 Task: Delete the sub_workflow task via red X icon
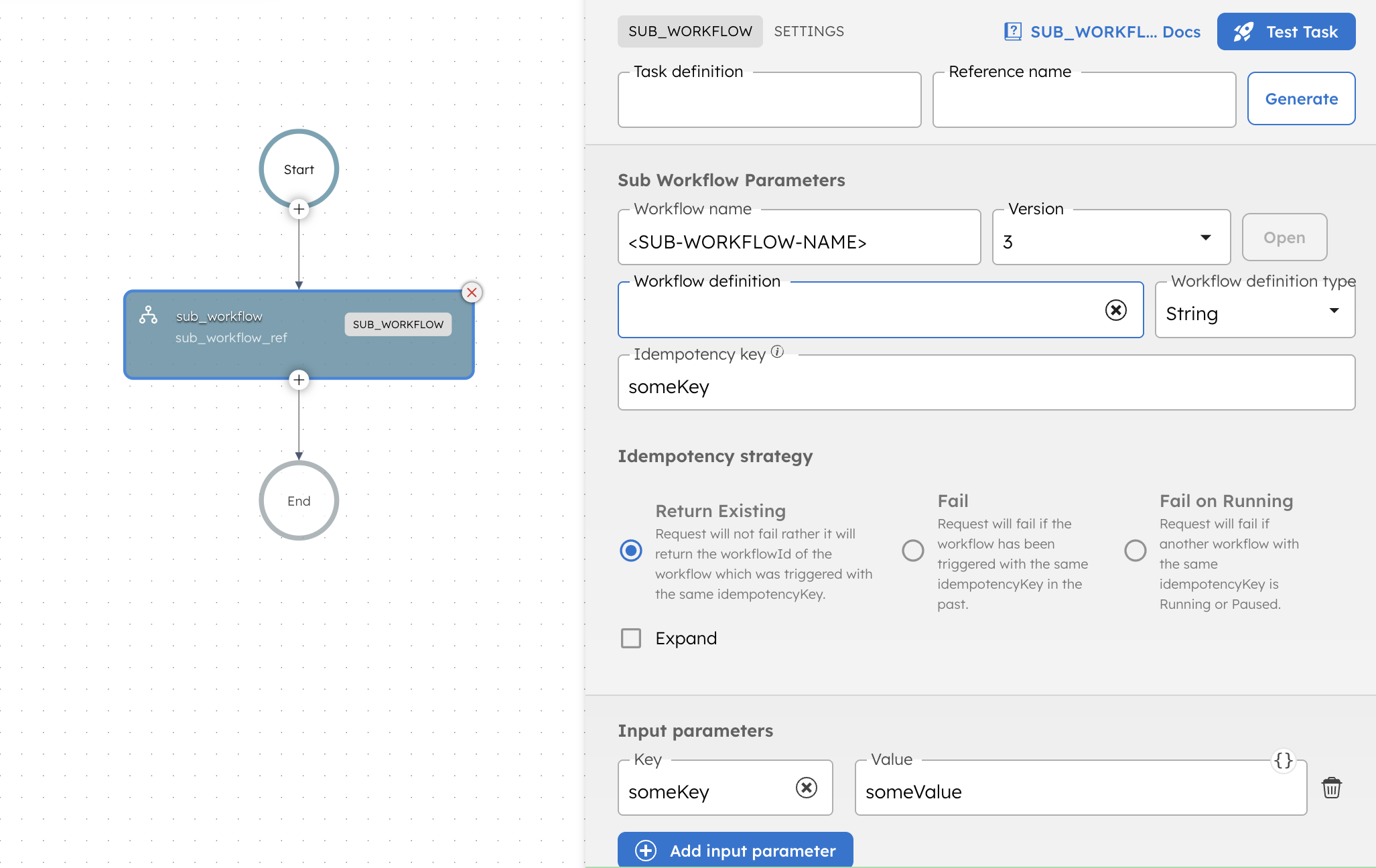pos(472,292)
